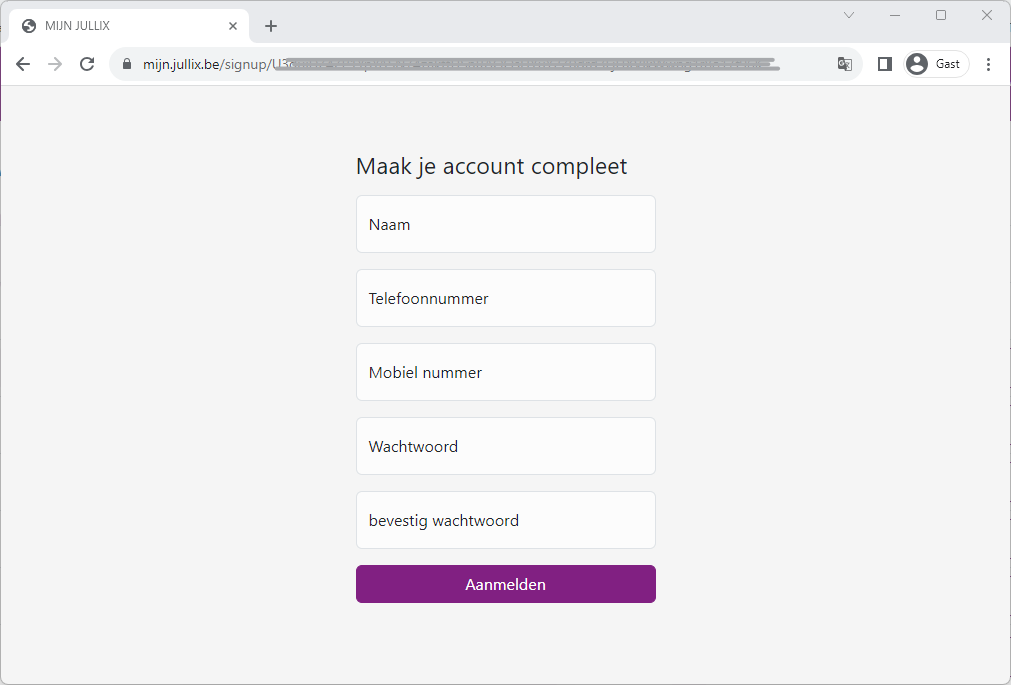The image size is (1011, 685).
Task: Expand the tab search chevron
Action: click(849, 15)
